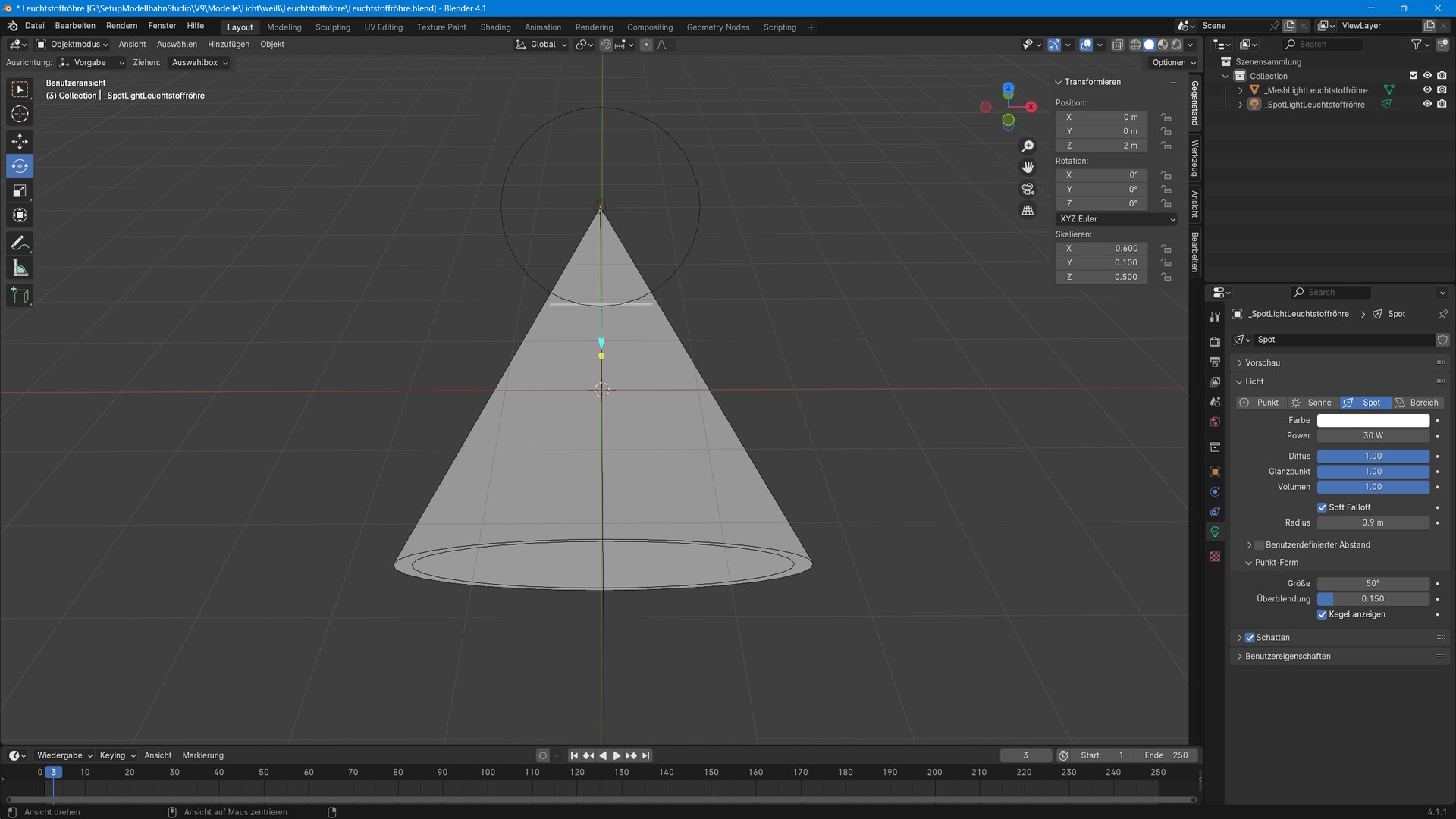Screen dimensions: 1456x819
Task: Open the Object Data light properties tab
Action: (x=1215, y=532)
